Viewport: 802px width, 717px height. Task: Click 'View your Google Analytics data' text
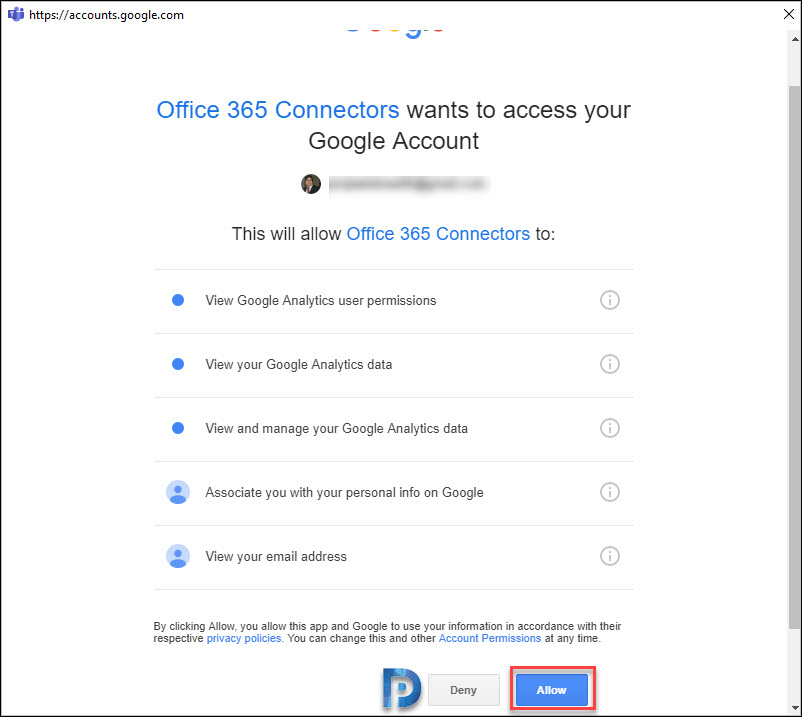299,364
